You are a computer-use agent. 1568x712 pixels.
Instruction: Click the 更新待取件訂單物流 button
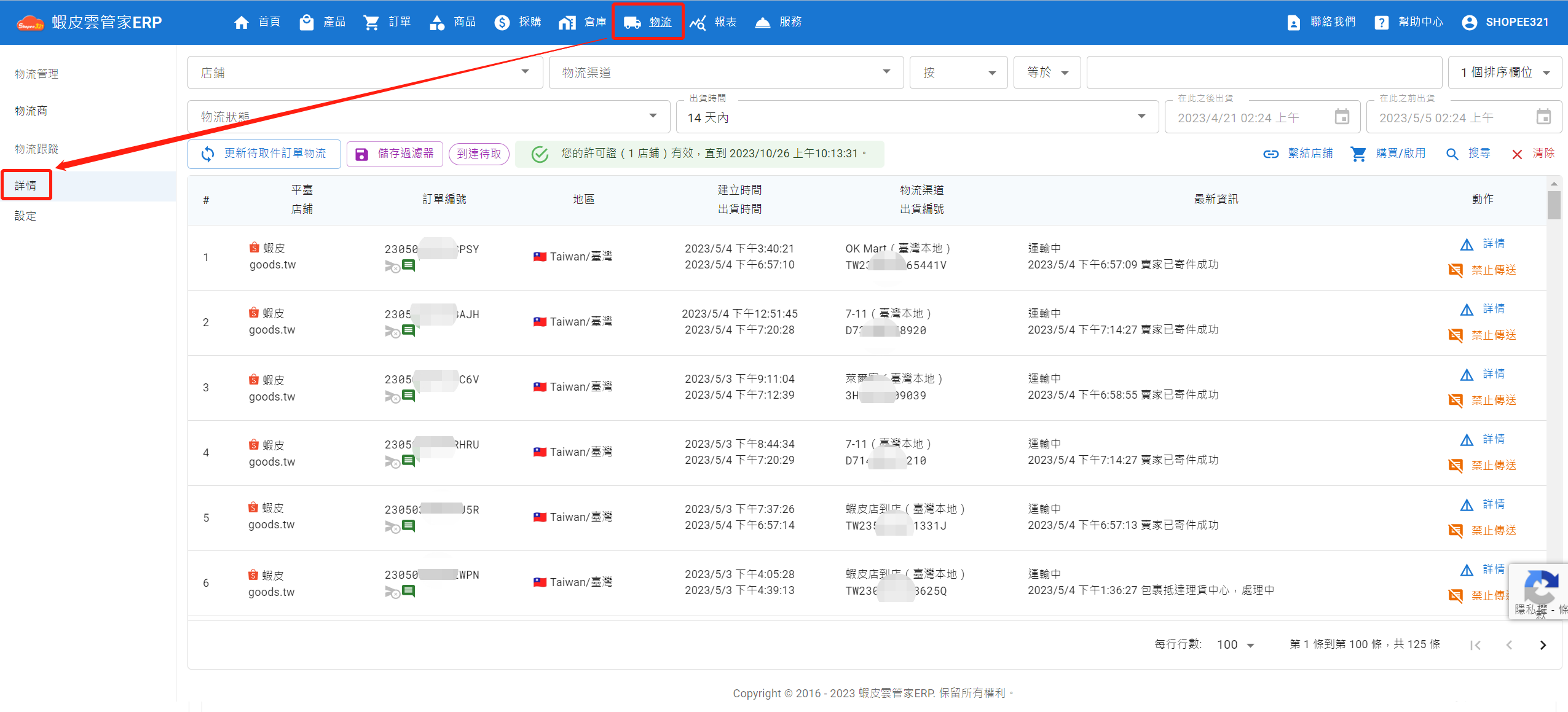(x=264, y=154)
